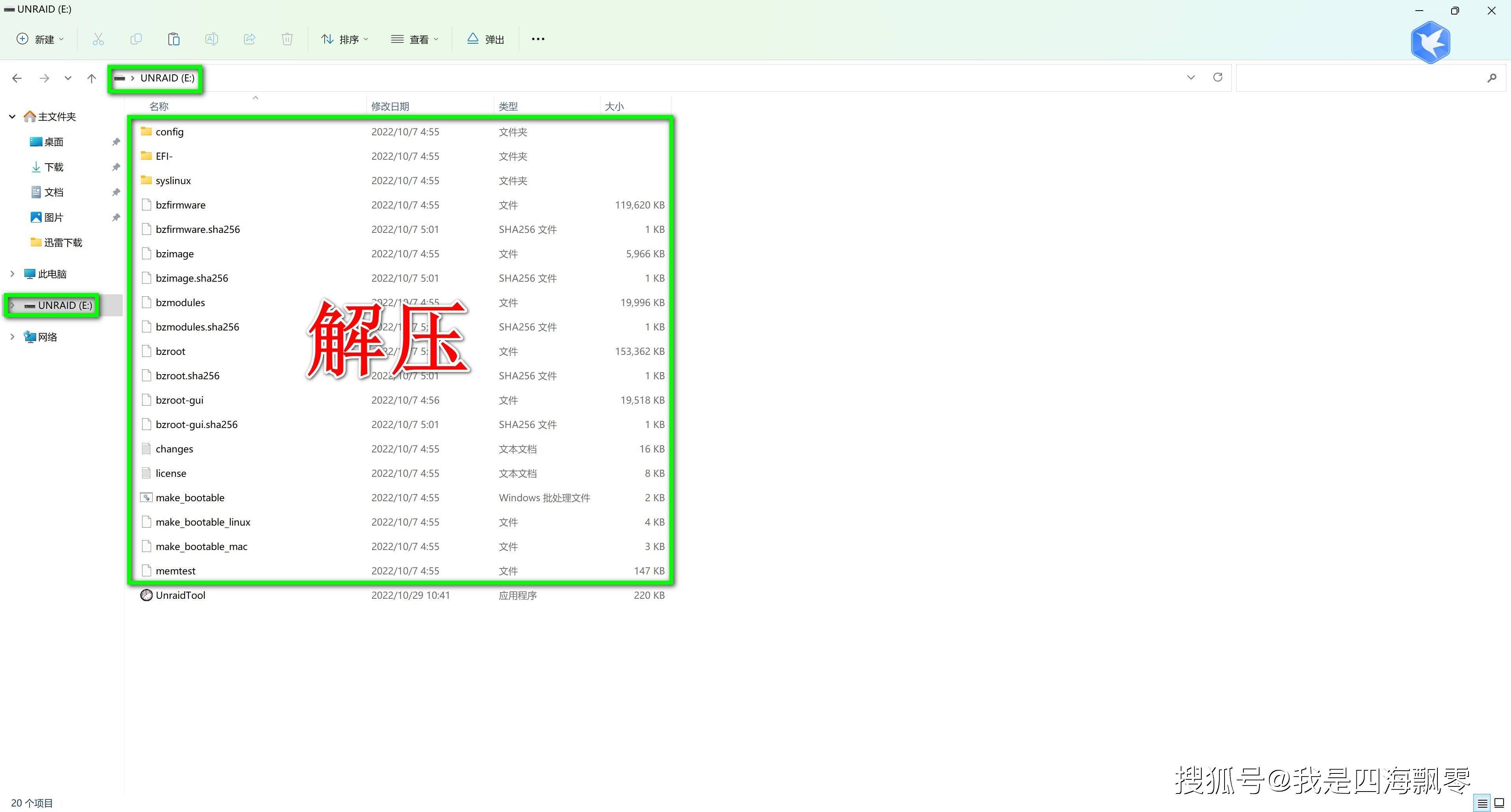The height and width of the screenshot is (812, 1511).
Task: Select the UnraidTool application
Action: tap(181, 595)
